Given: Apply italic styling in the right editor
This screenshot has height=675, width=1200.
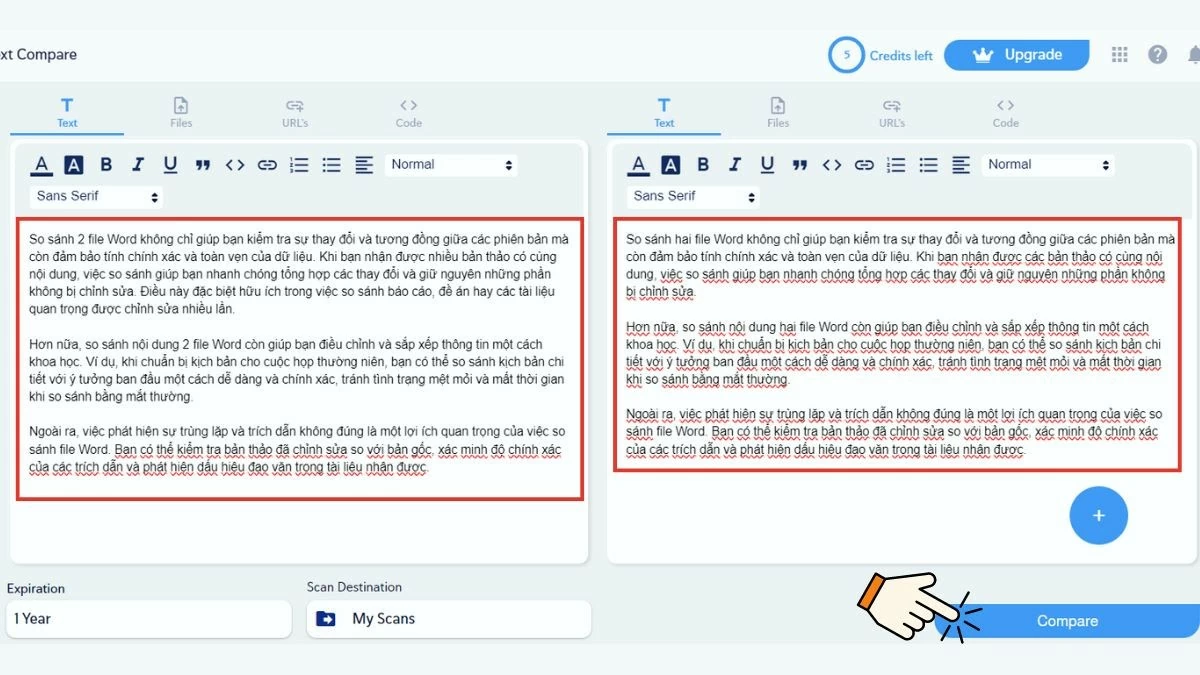Looking at the screenshot, I should (735, 164).
